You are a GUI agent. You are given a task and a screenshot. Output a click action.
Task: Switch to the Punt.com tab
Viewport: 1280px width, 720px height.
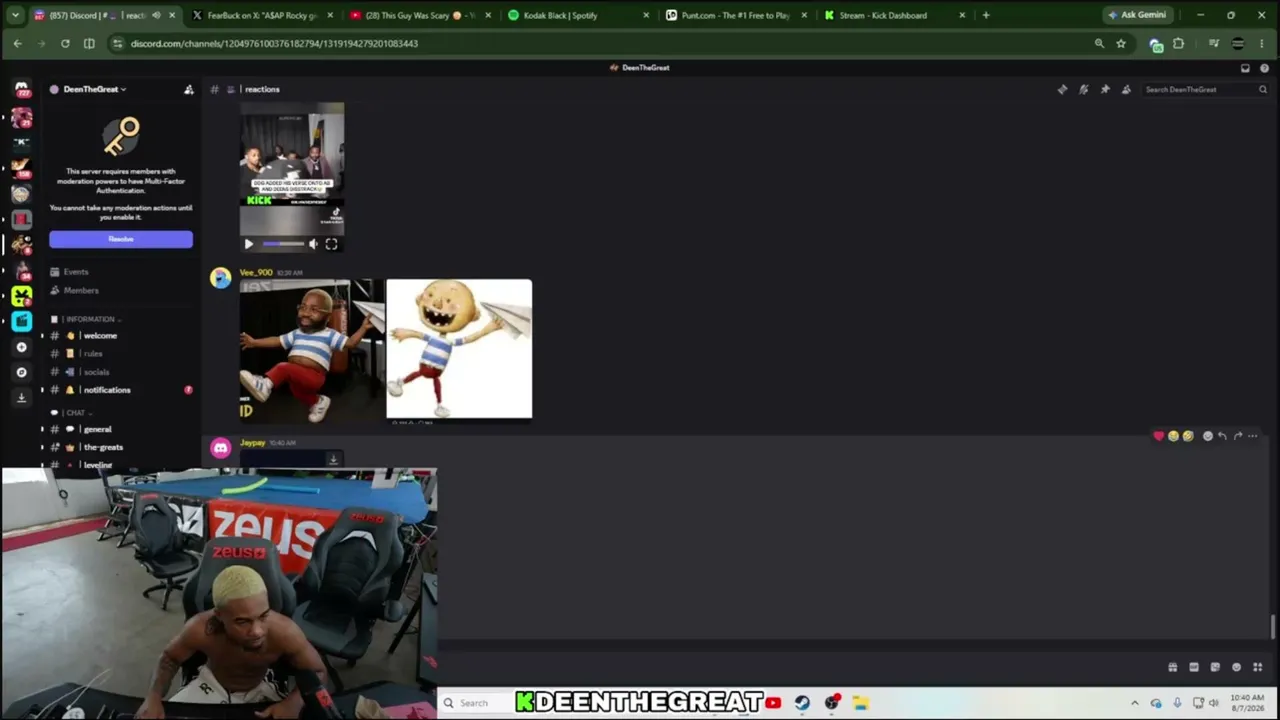click(x=736, y=15)
